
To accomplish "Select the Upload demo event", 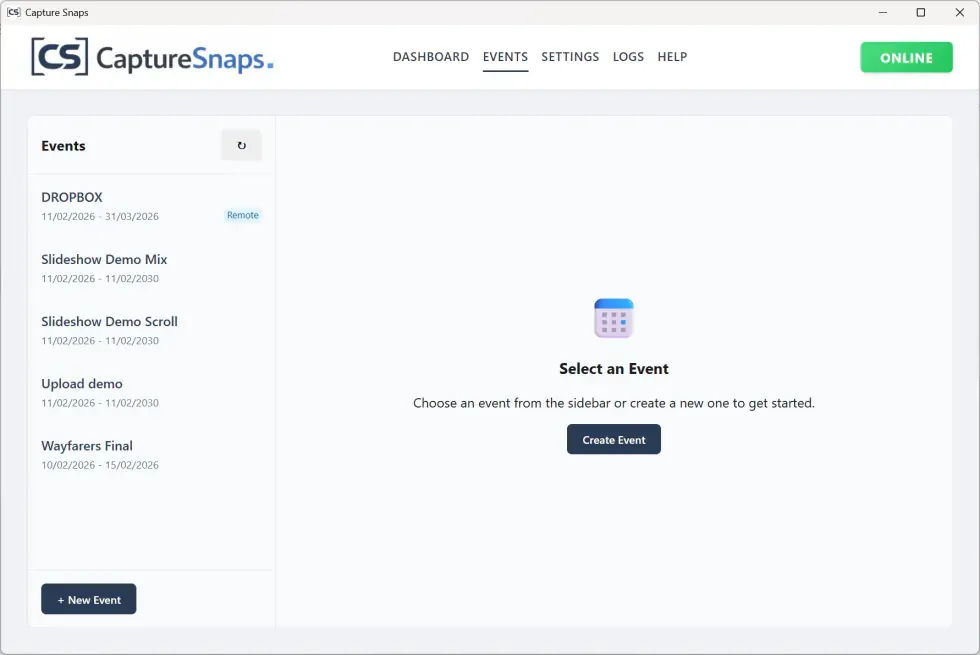I will [151, 392].
